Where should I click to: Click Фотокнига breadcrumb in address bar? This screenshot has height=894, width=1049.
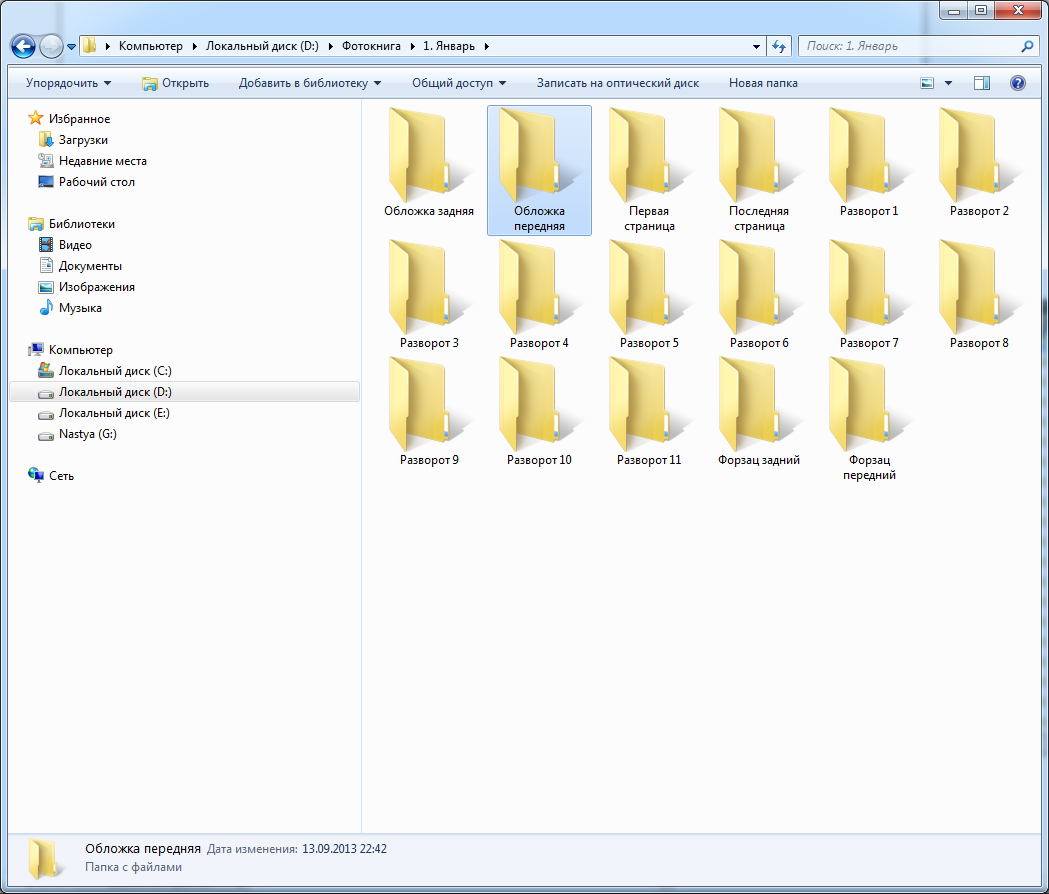371,46
